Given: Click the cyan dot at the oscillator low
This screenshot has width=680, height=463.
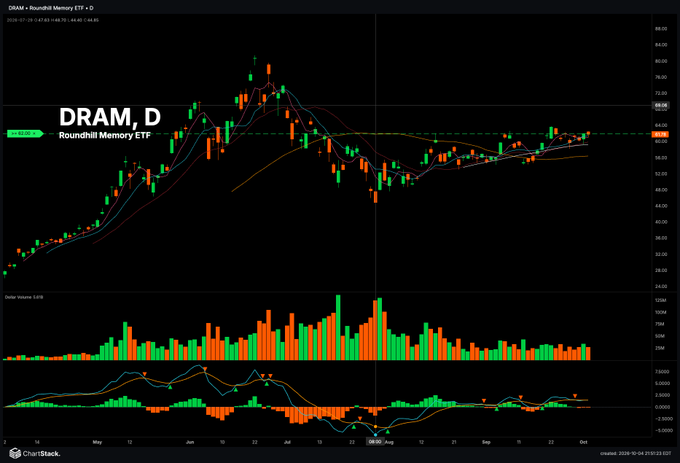Looking at the screenshot, I should tap(376, 434).
